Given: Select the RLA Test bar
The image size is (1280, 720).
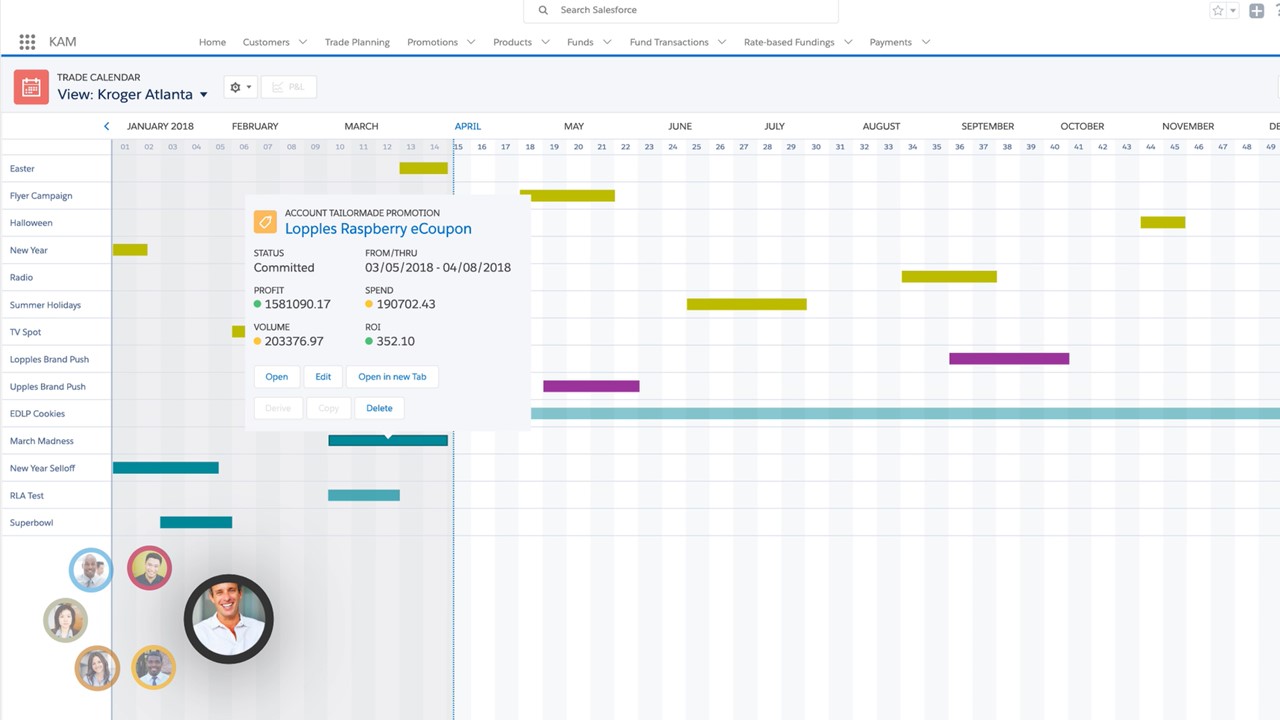Looking at the screenshot, I should coord(364,495).
